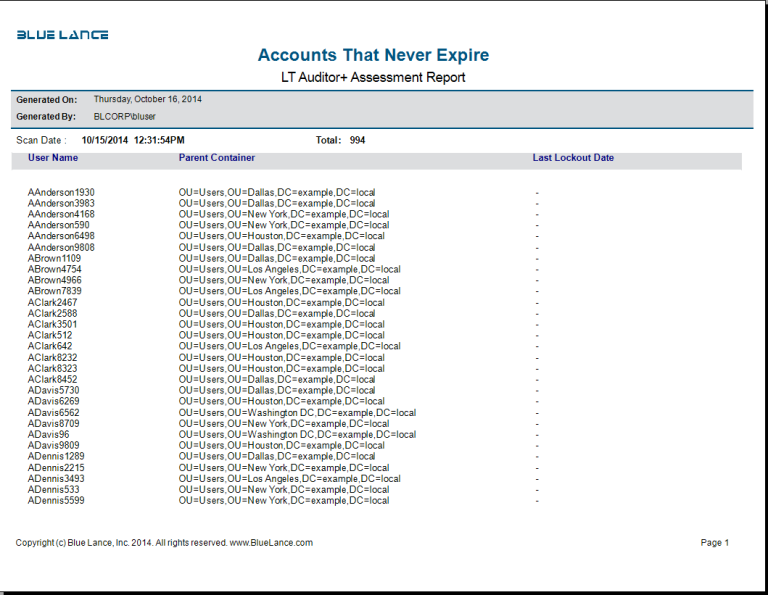Pick the ADavis6562 user name
The height and width of the screenshot is (595, 768).
click(54, 412)
